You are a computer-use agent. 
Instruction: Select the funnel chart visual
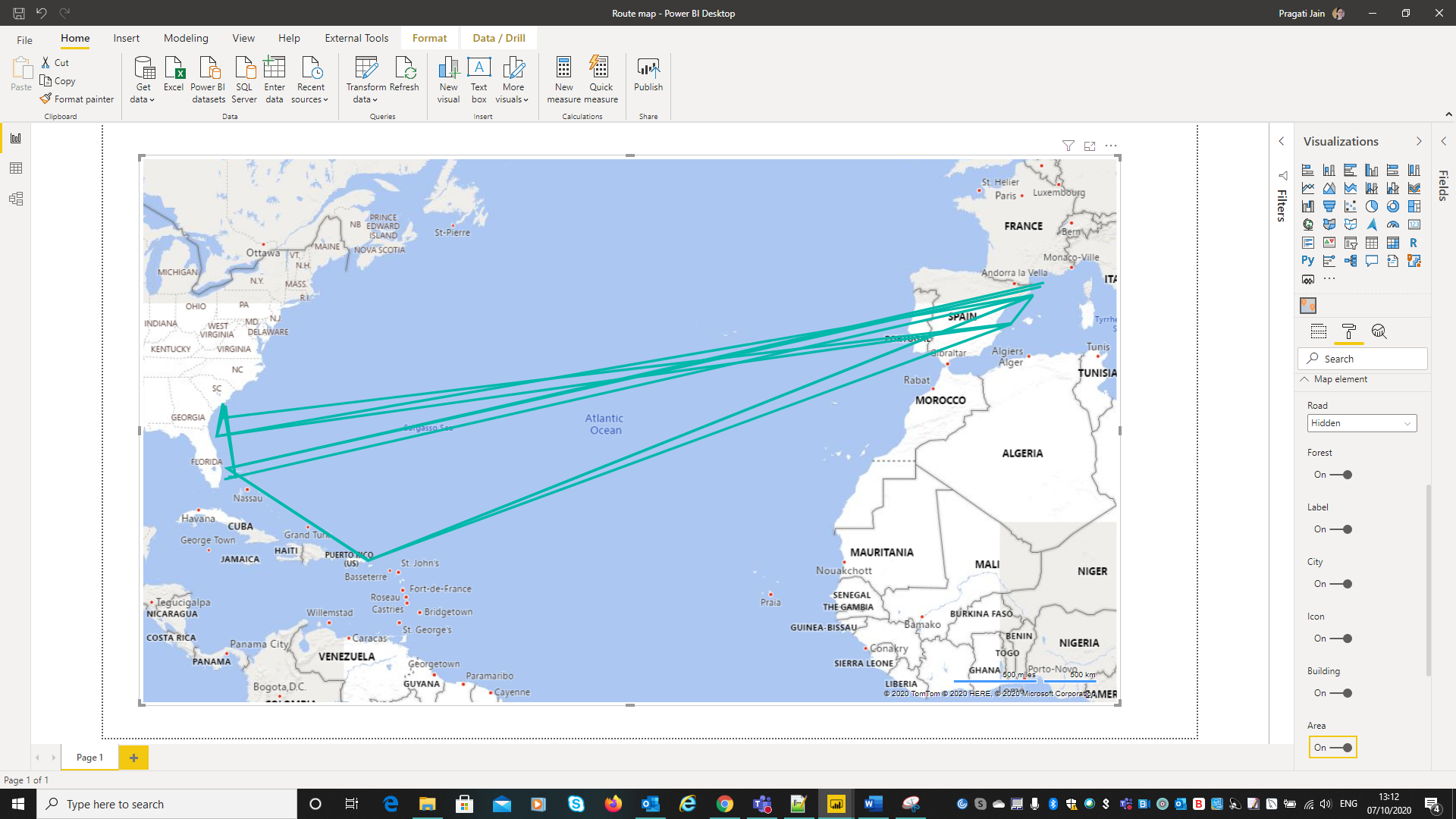click(1329, 206)
